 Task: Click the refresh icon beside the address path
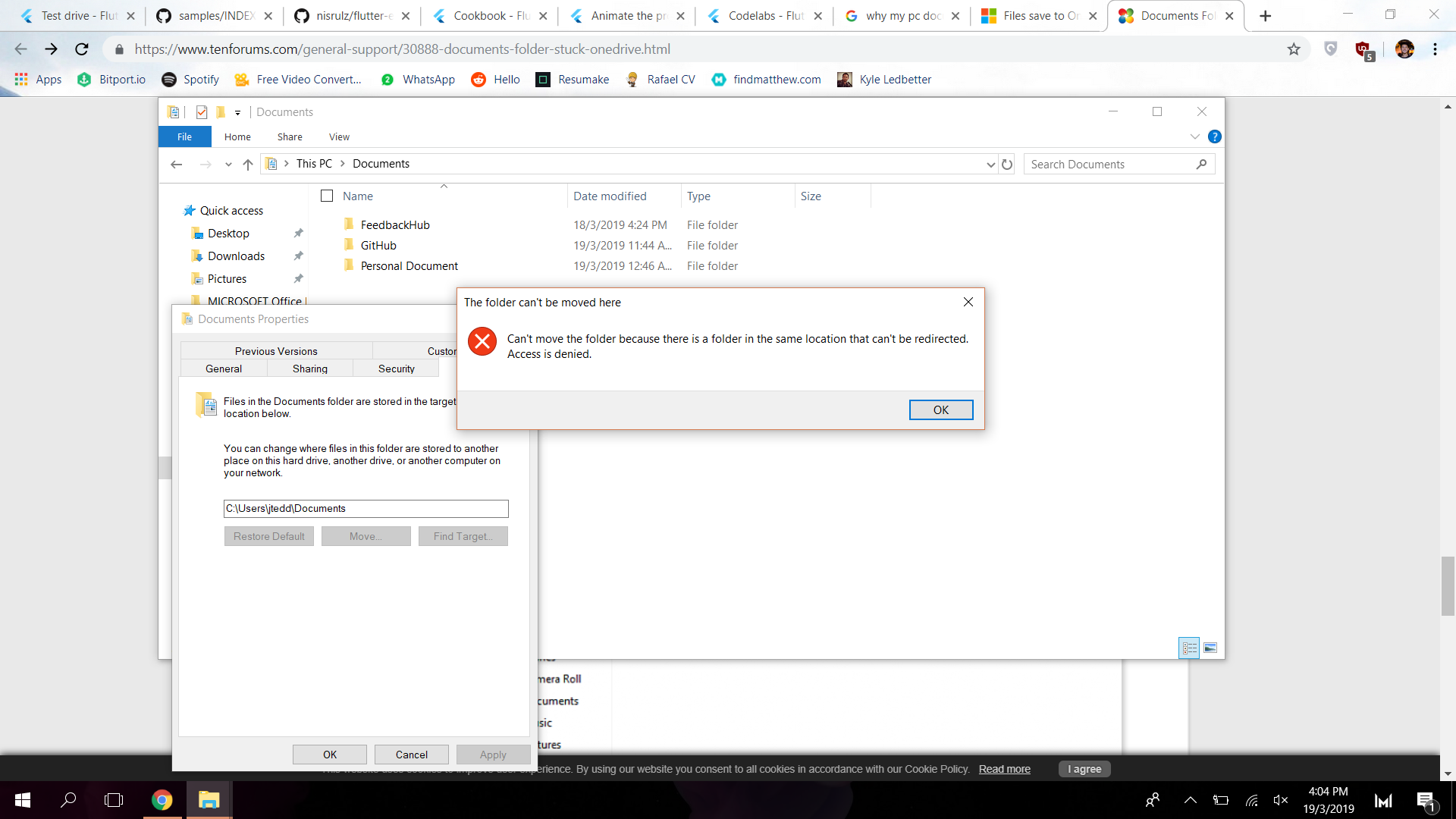click(1007, 165)
